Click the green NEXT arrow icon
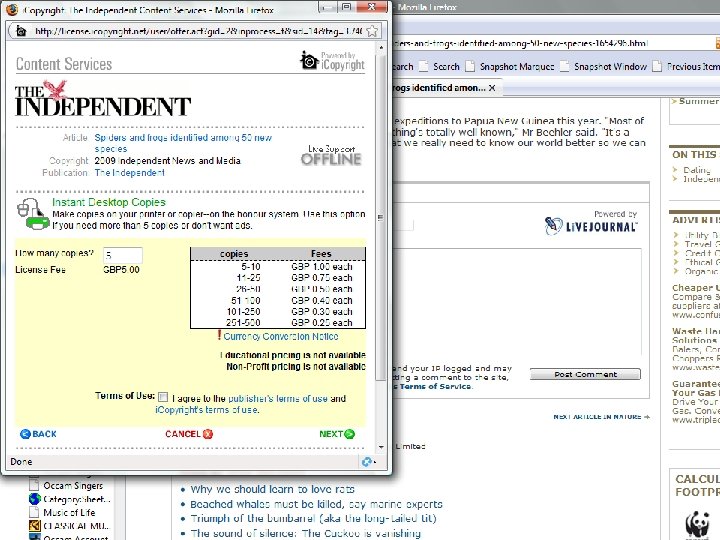The height and width of the screenshot is (540, 720). pyautogui.click(x=349, y=434)
